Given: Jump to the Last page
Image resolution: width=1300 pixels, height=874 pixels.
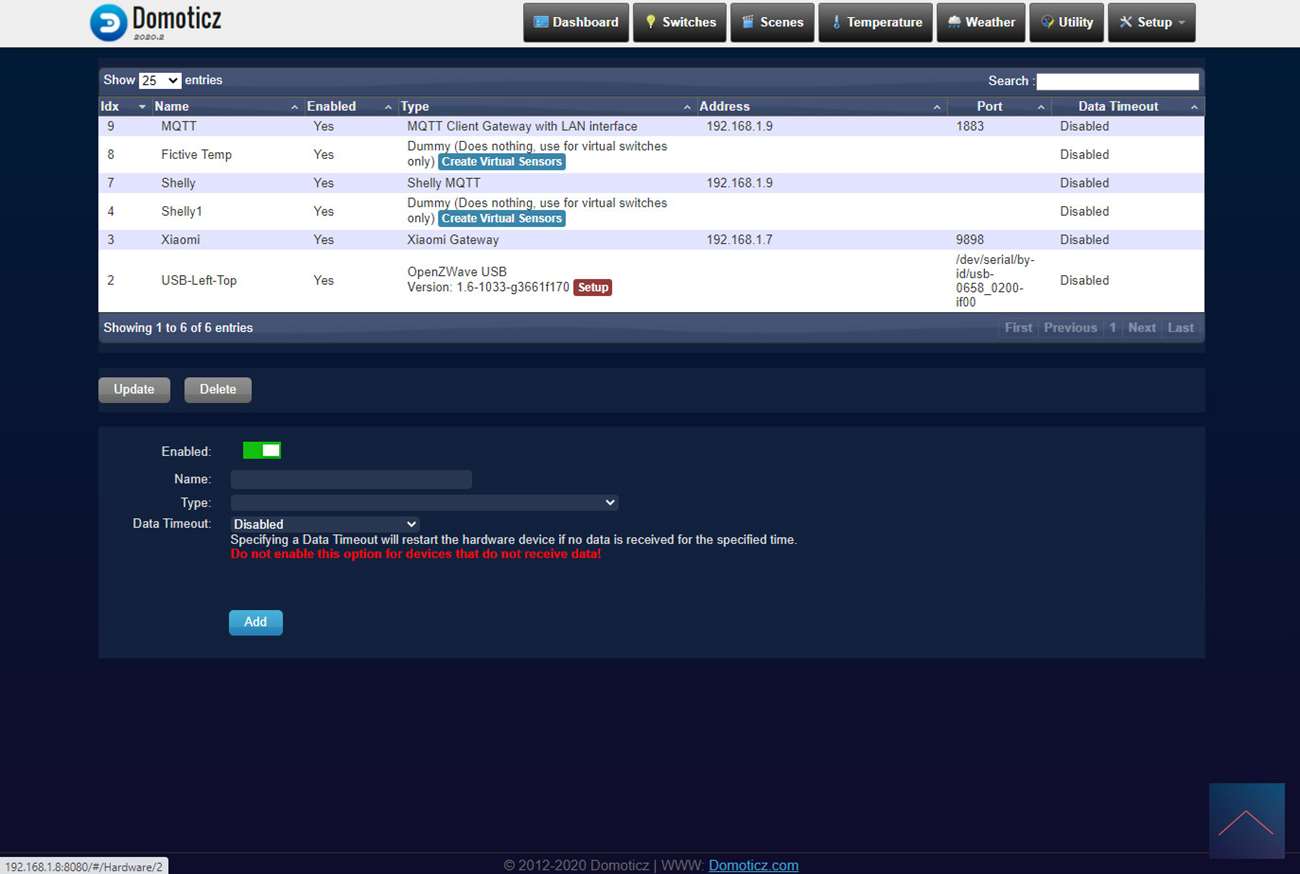Looking at the screenshot, I should tap(1181, 328).
